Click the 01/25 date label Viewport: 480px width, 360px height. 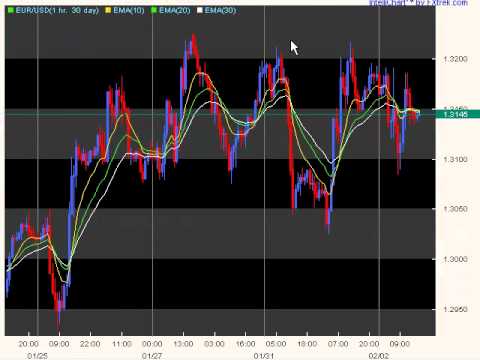click(x=37, y=356)
